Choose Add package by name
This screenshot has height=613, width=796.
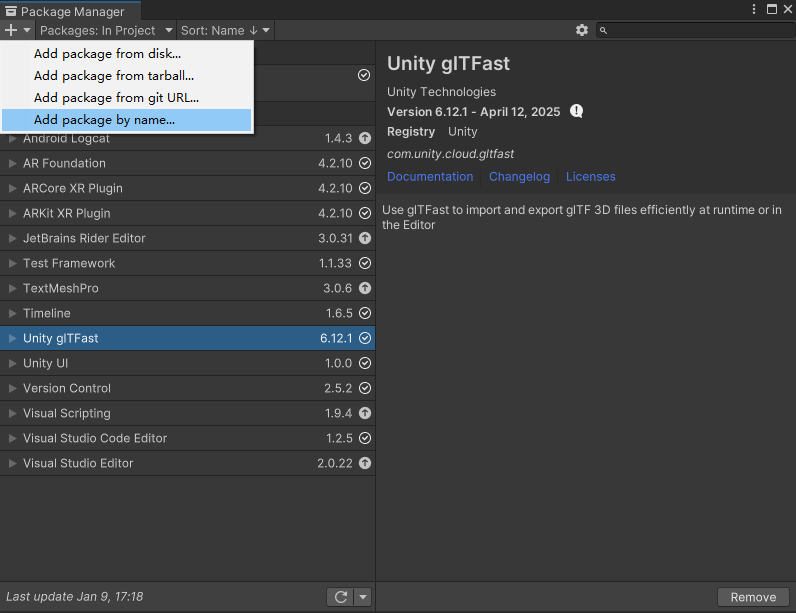click(126, 120)
